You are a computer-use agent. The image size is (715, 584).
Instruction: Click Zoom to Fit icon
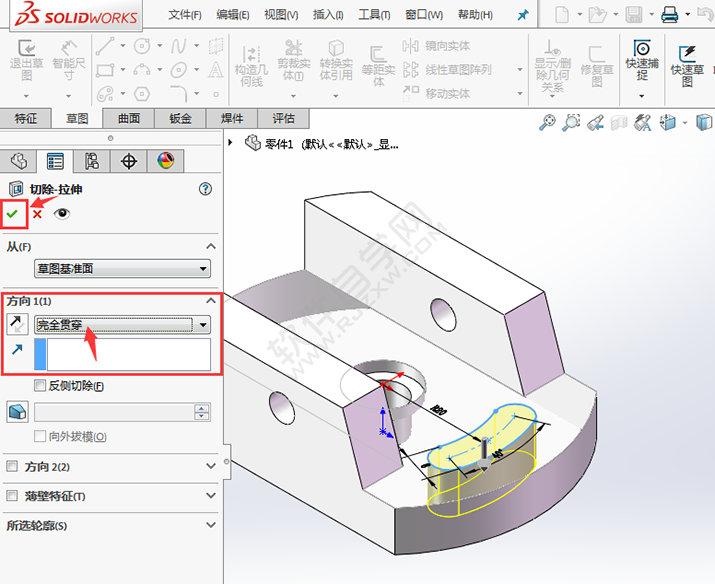point(548,123)
